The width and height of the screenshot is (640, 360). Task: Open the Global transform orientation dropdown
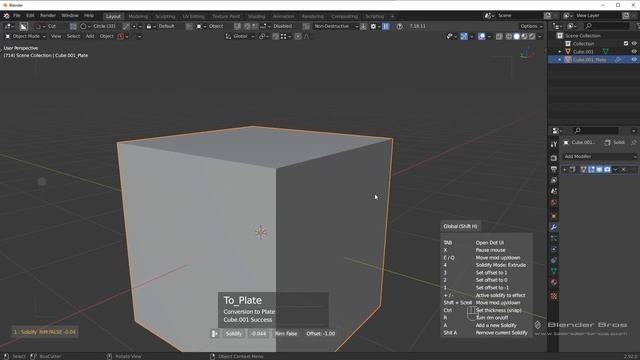coord(240,36)
